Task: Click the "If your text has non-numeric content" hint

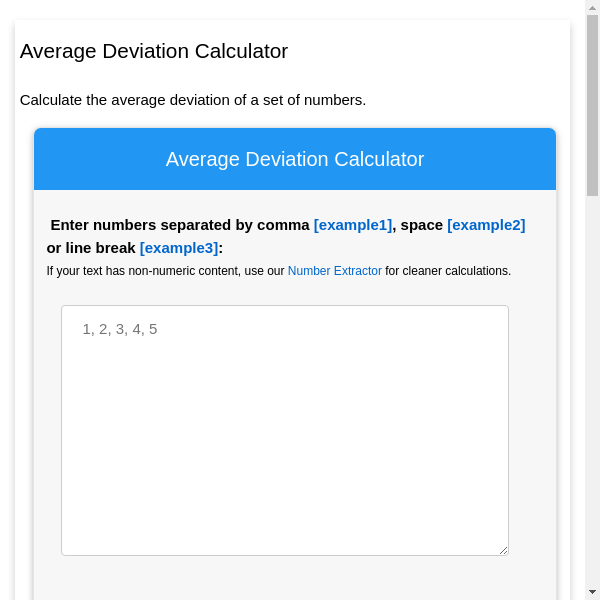Action: click(165, 271)
